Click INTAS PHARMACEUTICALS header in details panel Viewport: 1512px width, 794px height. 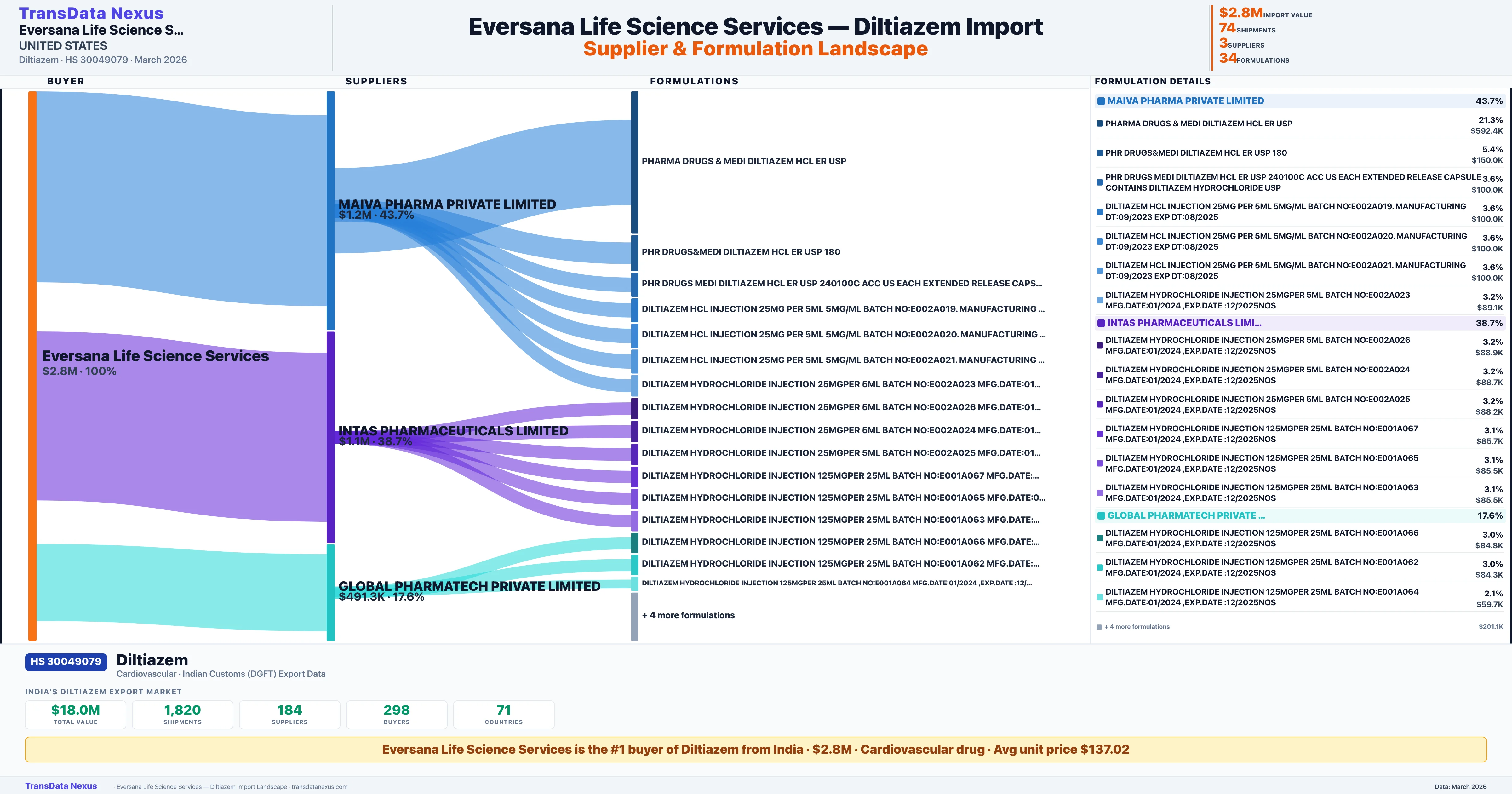tap(1184, 323)
